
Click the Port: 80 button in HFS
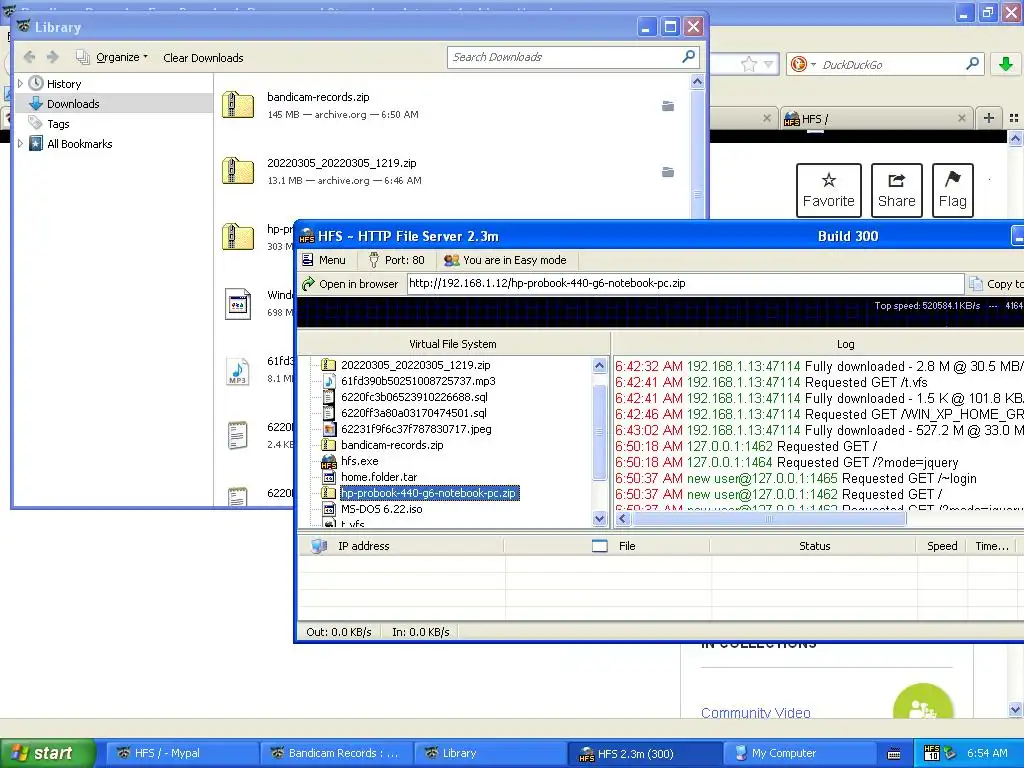pos(396,260)
